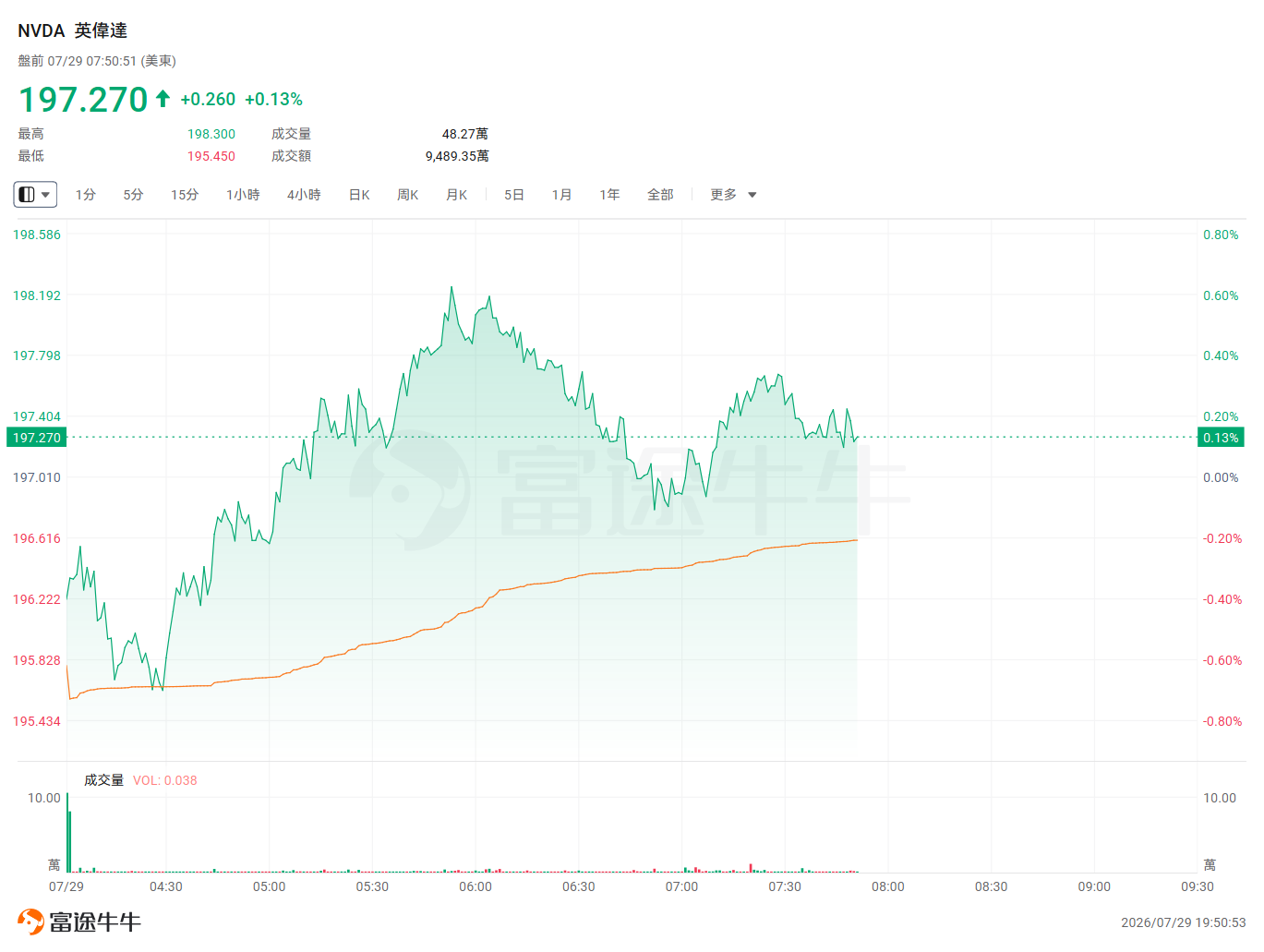The height and width of the screenshot is (952, 1264).
Task: Click the 成交量 label in the volume panel
Action: tap(103, 780)
